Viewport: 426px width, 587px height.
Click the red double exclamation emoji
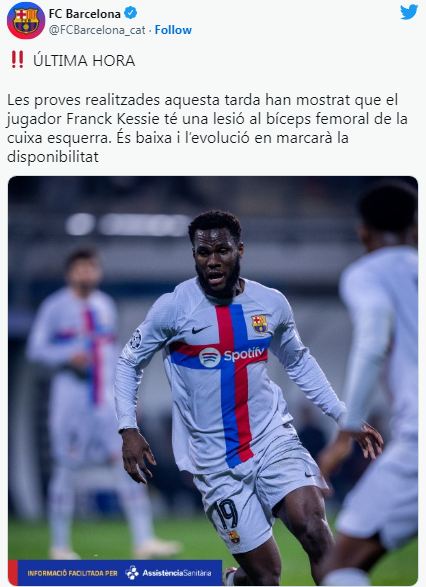point(17,60)
